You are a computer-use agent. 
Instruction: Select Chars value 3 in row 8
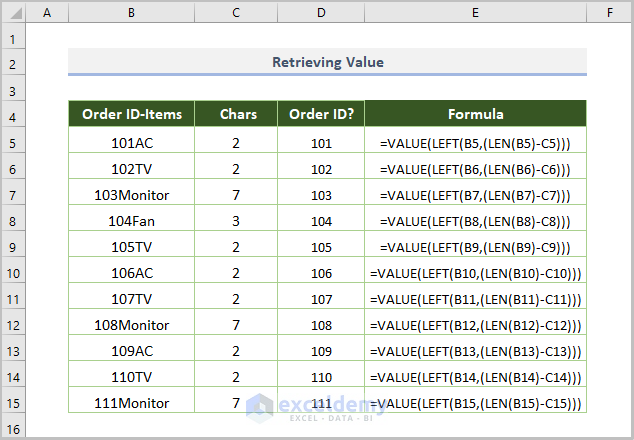(236, 221)
